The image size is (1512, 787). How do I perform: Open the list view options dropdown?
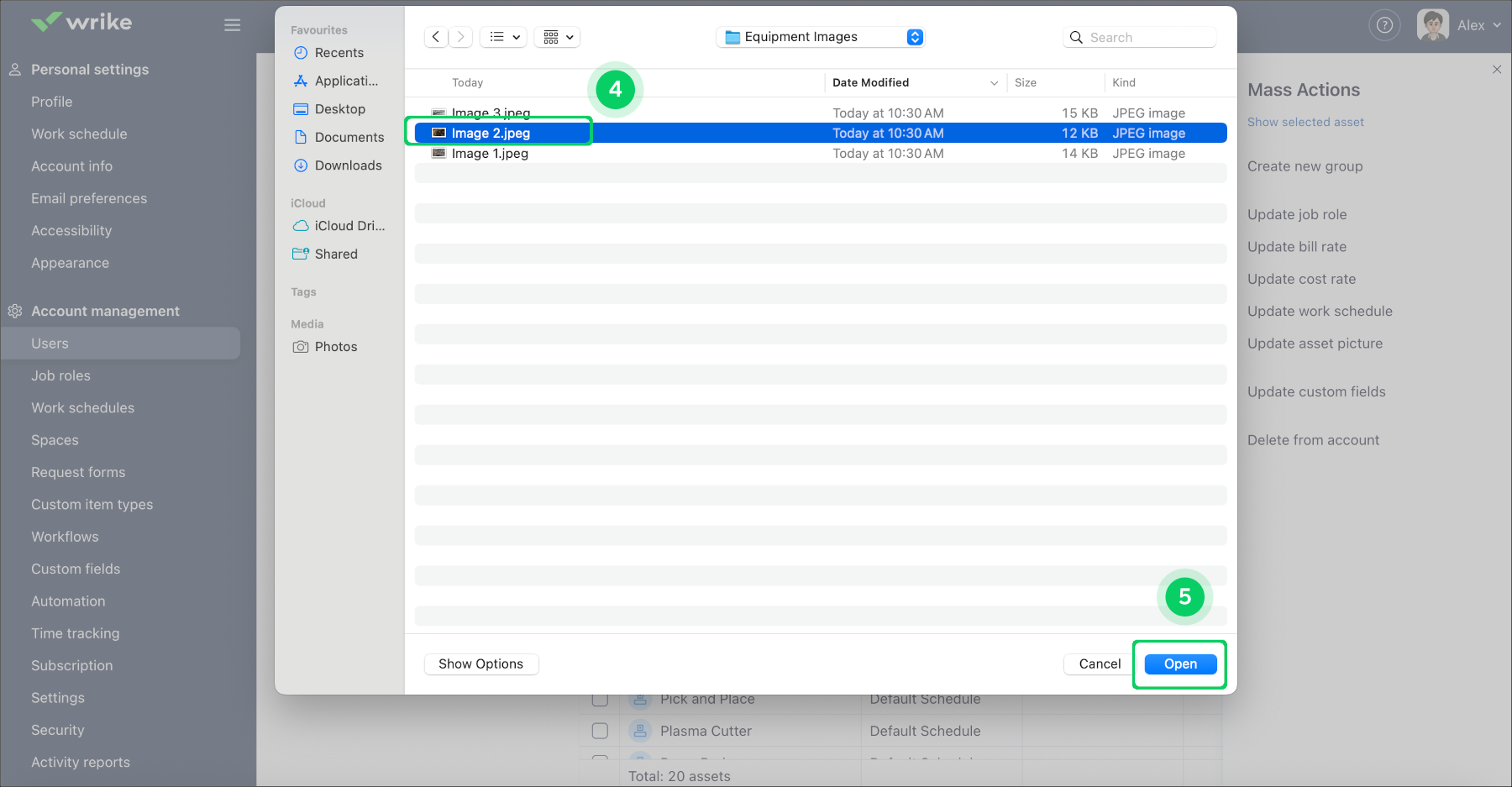click(504, 37)
